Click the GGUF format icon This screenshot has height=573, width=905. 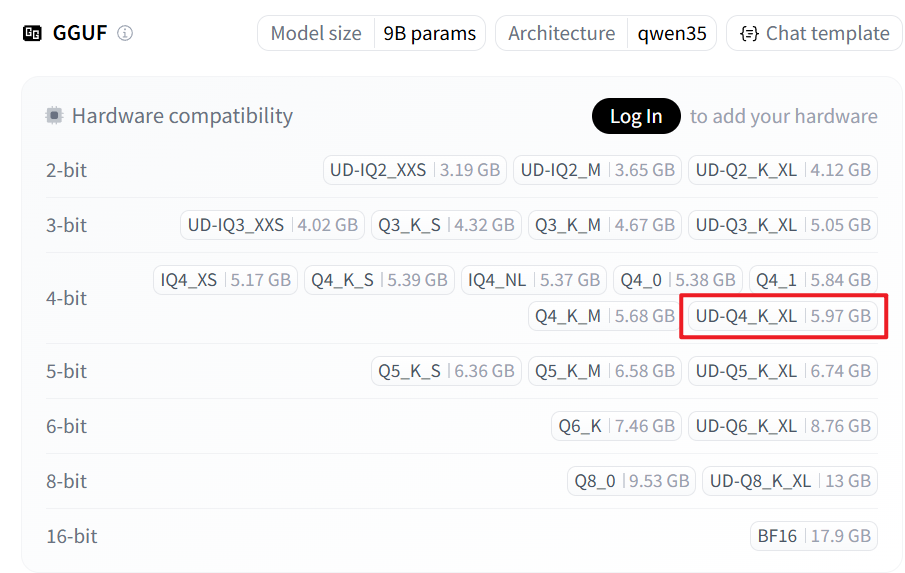point(32,33)
